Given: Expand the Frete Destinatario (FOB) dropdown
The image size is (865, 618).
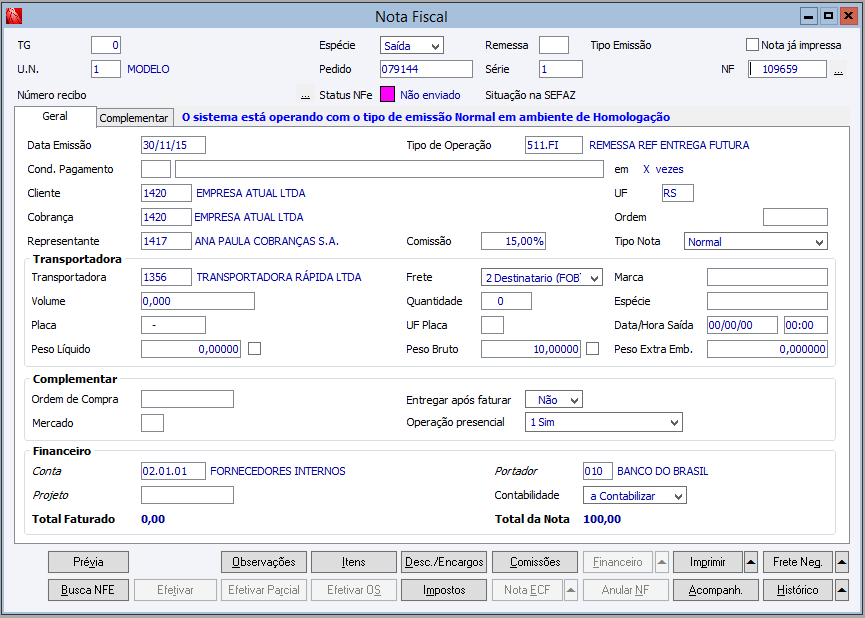Looking at the screenshot, I should tap(542, 278).
